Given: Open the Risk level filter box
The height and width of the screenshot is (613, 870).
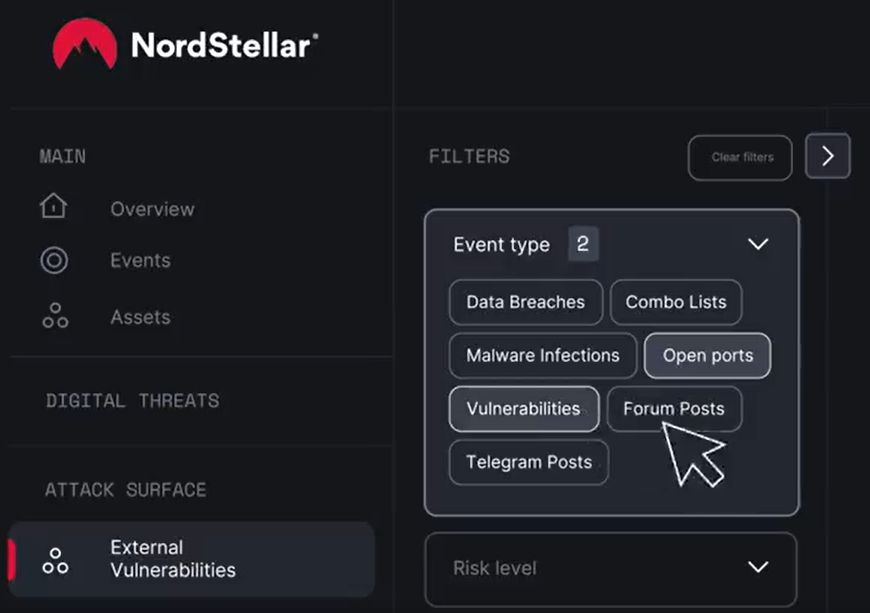Looking at the screenshot, I should tap(611, 569).
